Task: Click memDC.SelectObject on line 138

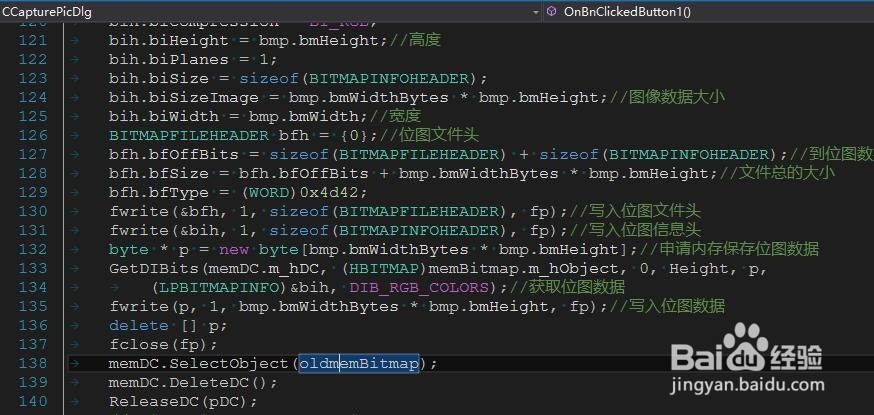Action: click(x=198, y=364)
